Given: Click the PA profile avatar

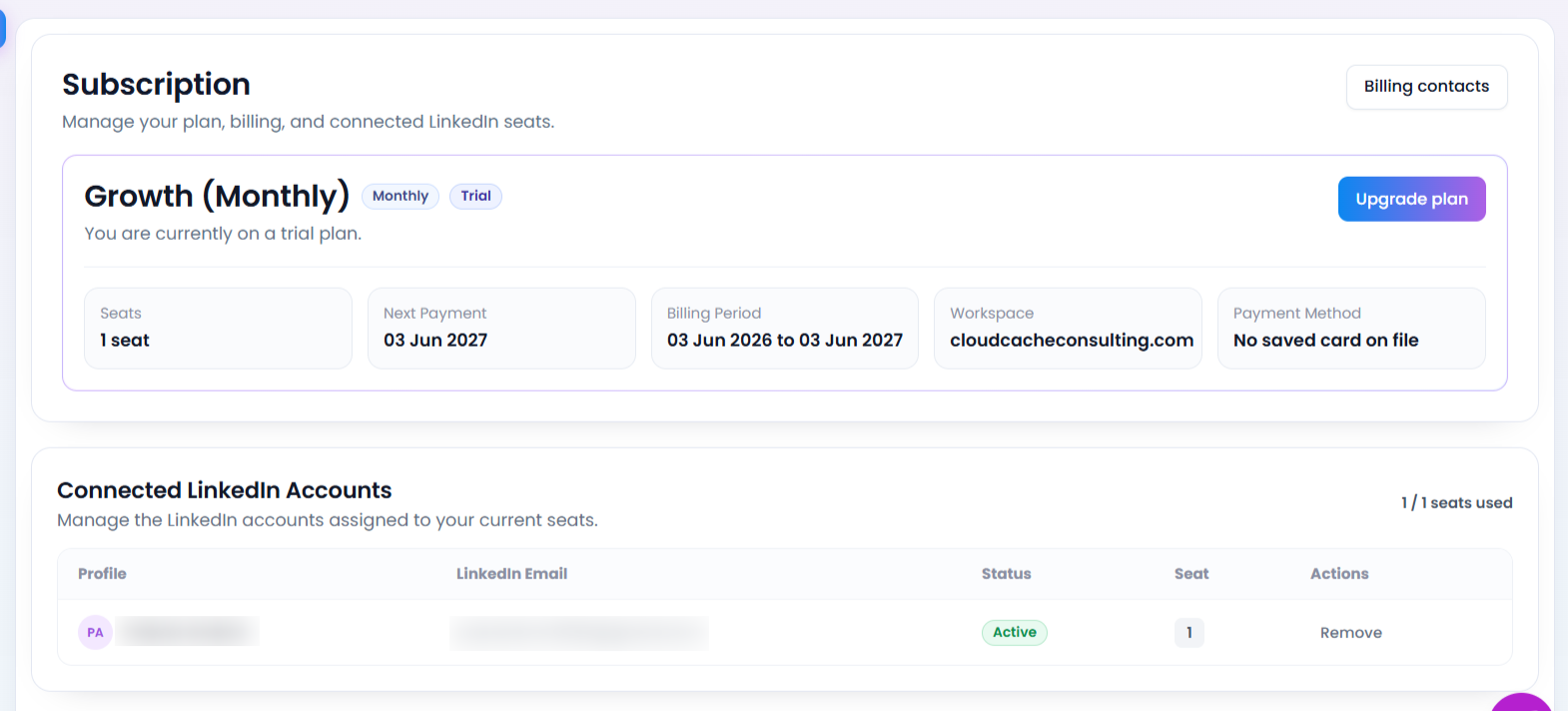Looking at the screenshot, I should point(95,632).
